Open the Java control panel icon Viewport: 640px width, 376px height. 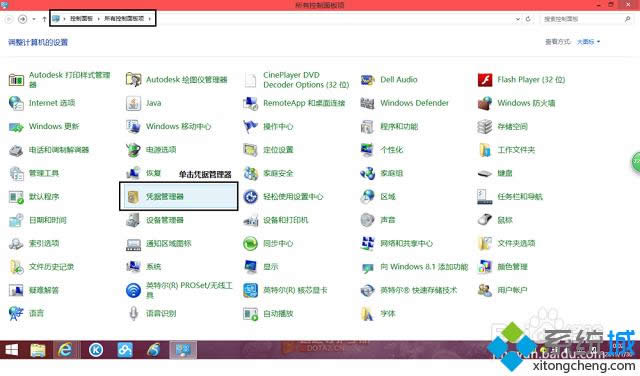click(133, 103)
